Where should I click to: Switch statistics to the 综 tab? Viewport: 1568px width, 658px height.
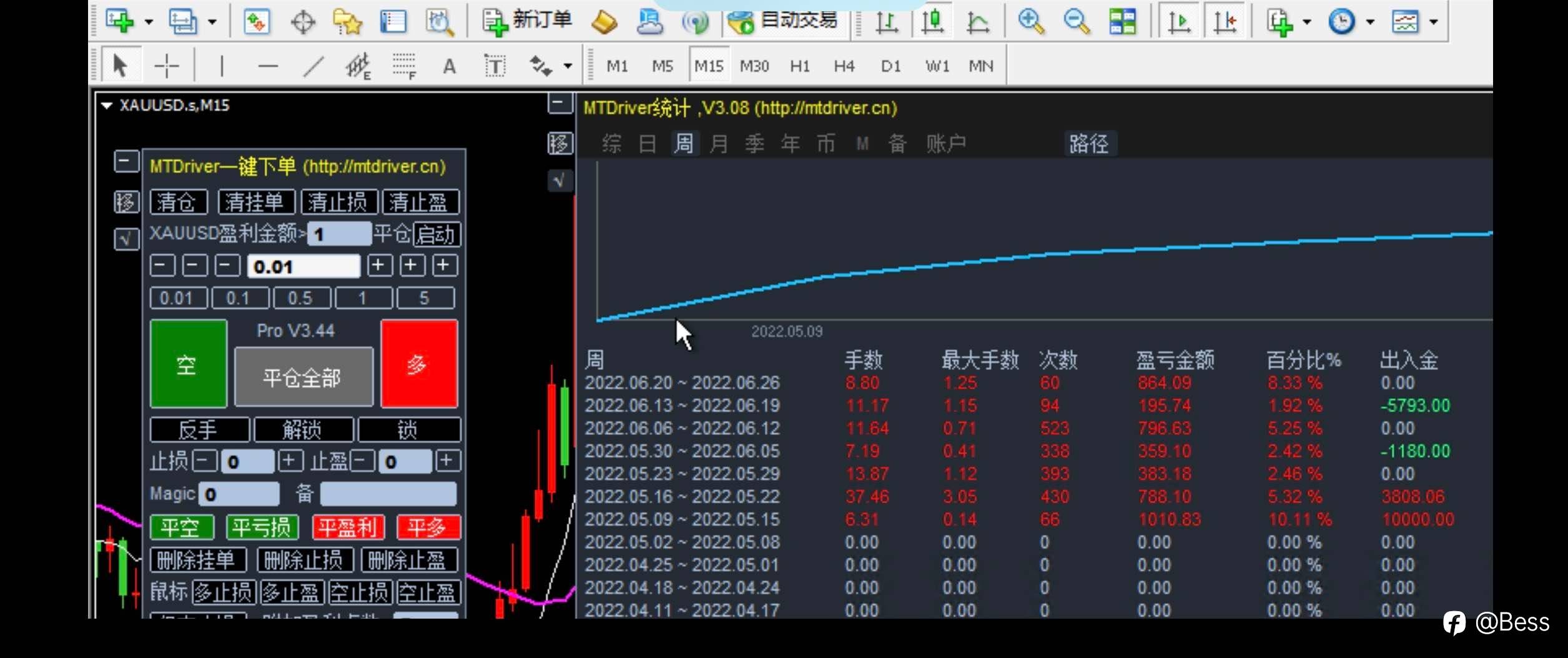pyautogui.click(x=611, y=144)
